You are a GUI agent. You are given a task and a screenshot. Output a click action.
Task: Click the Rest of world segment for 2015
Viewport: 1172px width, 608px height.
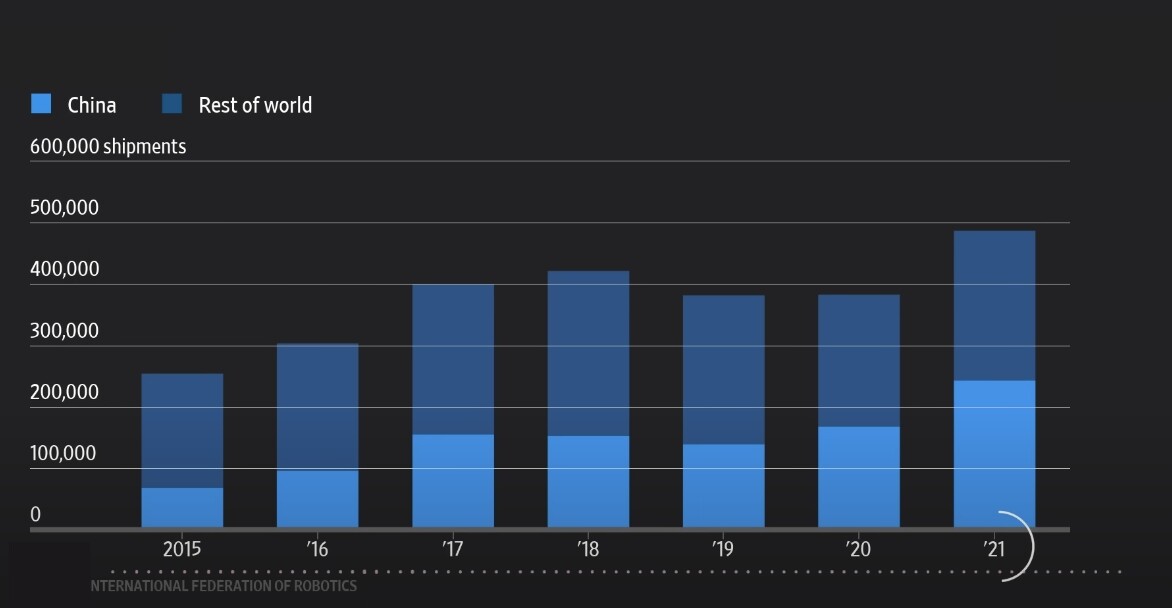pos(182,430)
